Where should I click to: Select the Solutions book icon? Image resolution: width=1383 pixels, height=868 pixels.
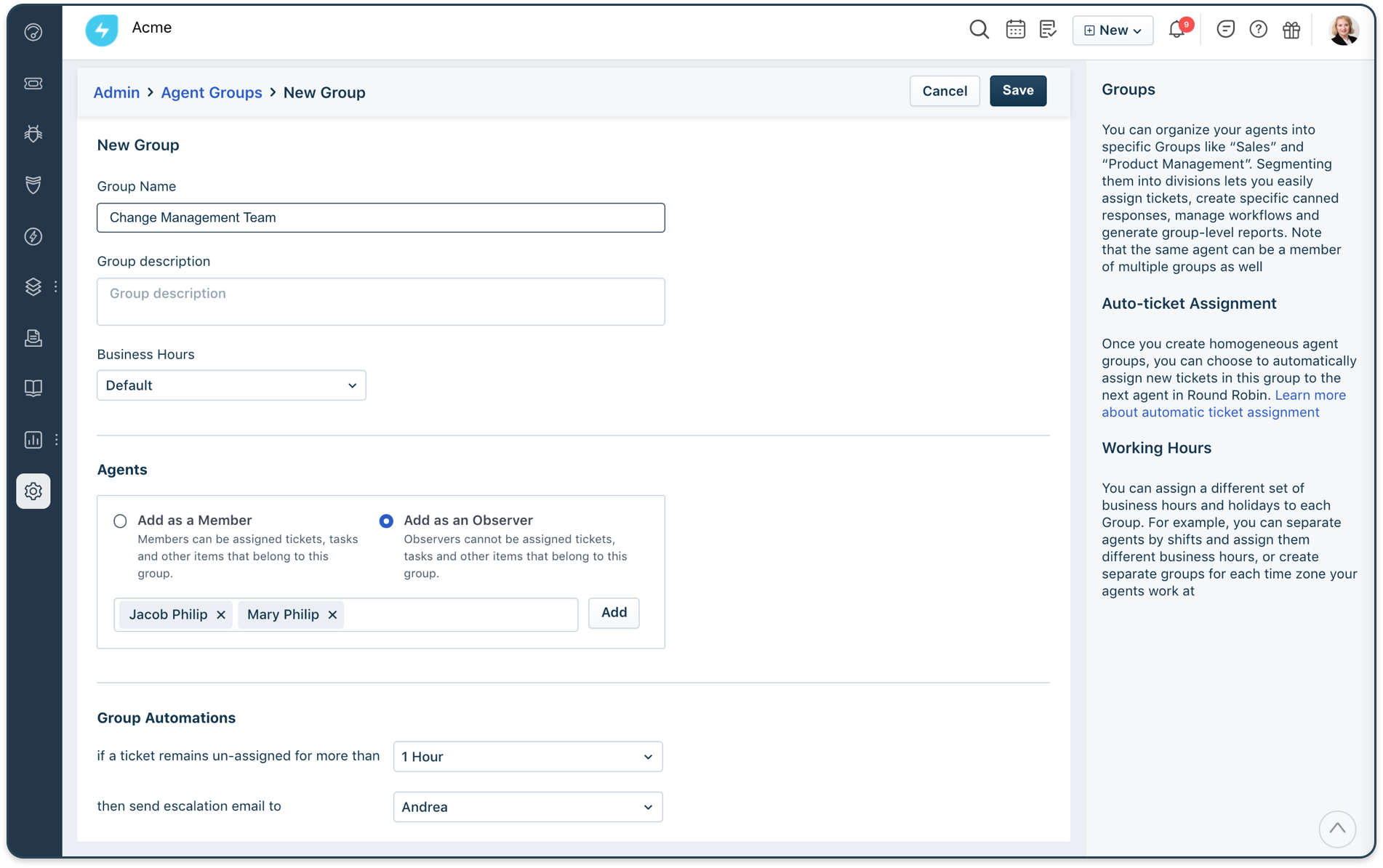tap(33, 387)
